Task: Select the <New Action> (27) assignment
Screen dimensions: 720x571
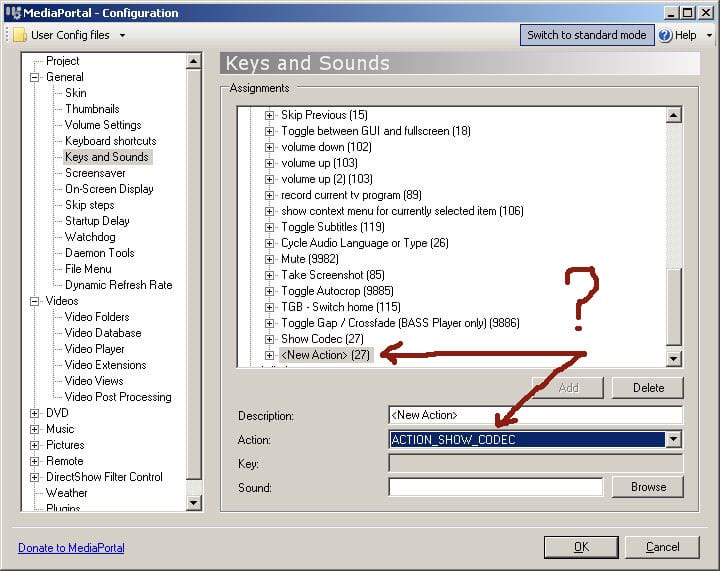Action: 326,355
